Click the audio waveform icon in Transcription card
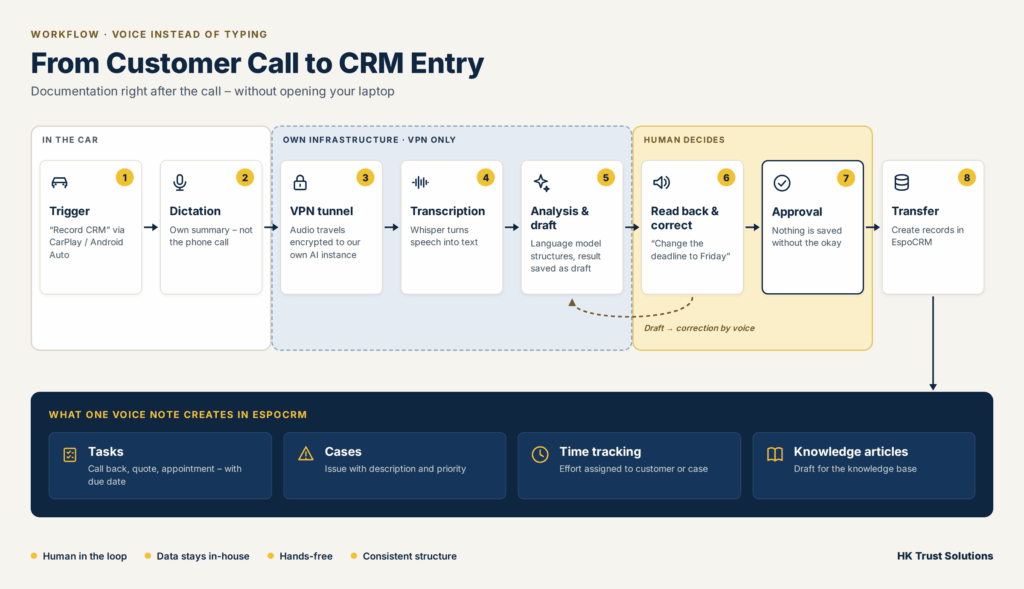 coord(420,182)
